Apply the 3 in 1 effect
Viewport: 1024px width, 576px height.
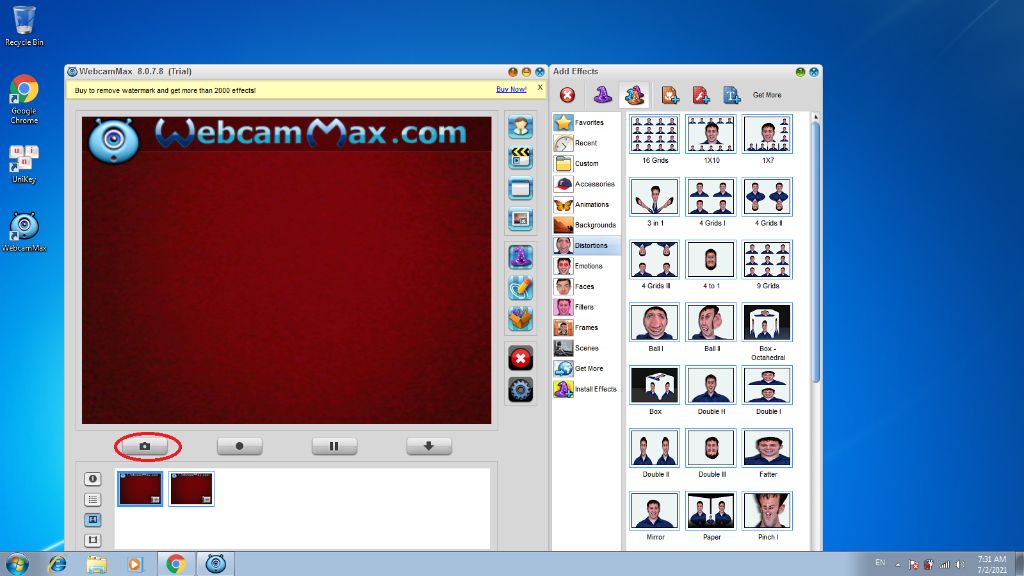coord(654,197)
